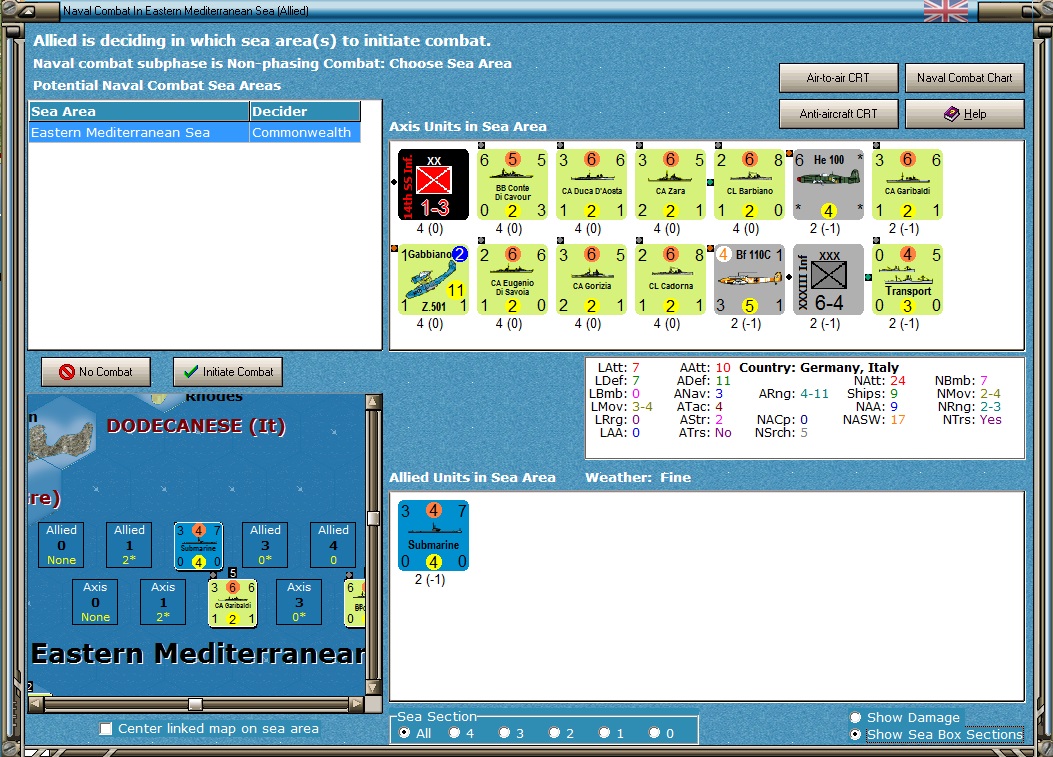Open the Naval Combat Chart
Image resolution: width=1053 pixels, height=757 pixels.
tap(964, 78)
